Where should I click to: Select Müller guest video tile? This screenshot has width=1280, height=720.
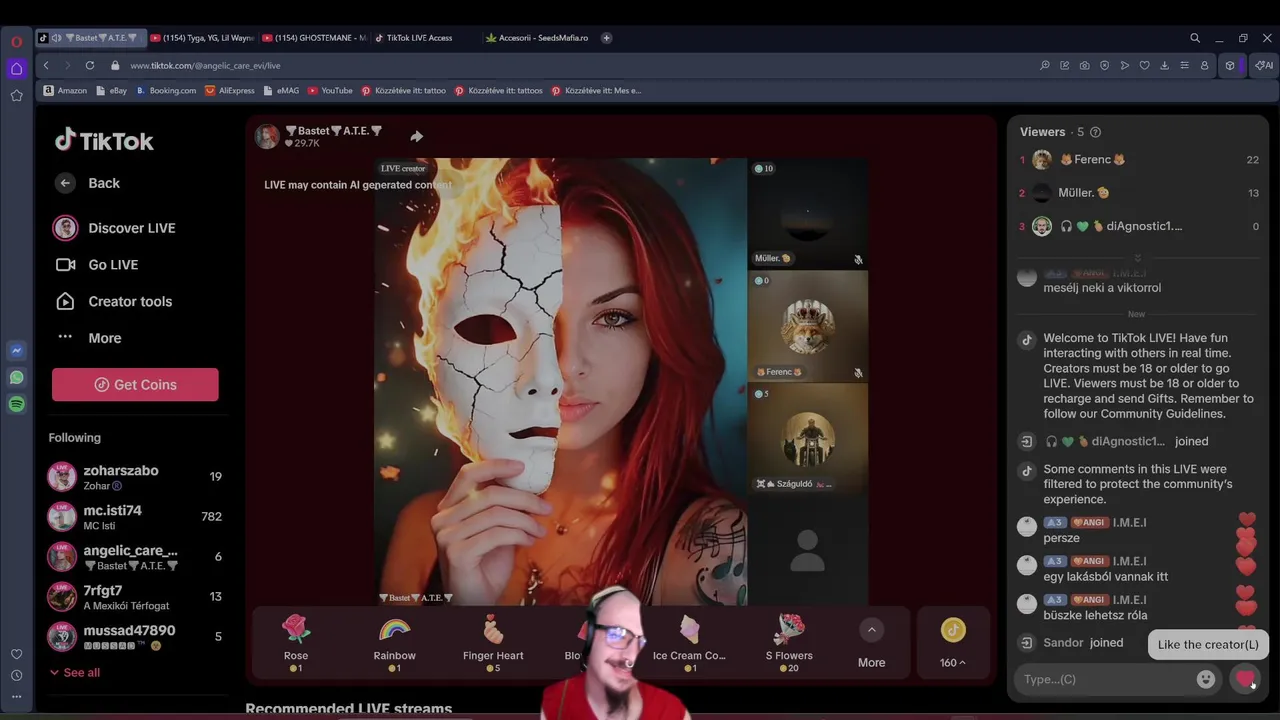(x=808, y=214)
